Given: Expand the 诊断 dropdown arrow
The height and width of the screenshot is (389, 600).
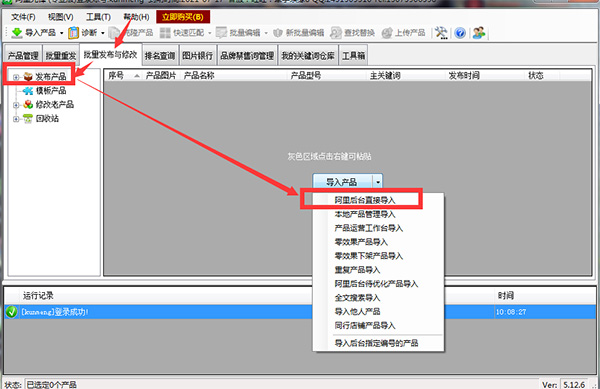Looking at the screenshot, I should 103,33.
